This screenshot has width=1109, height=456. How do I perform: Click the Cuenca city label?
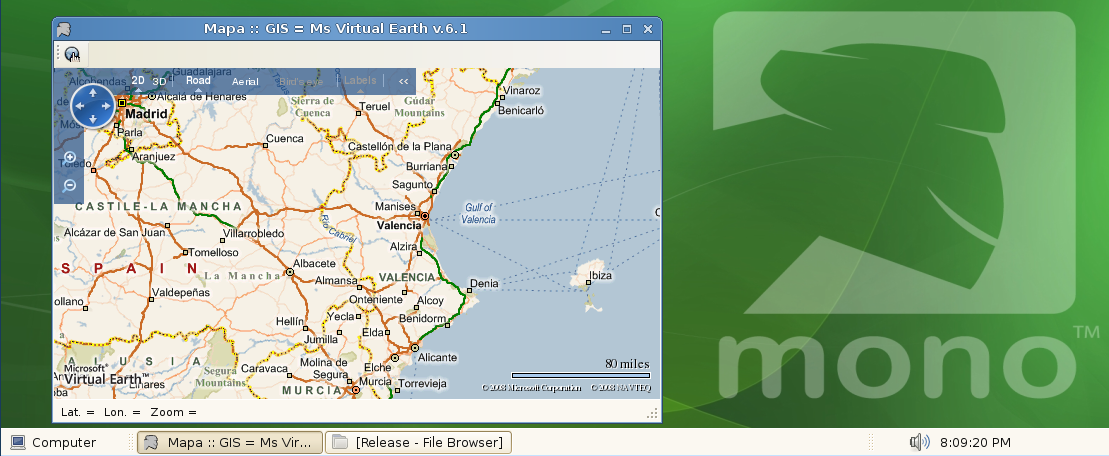(x=284, y=139)
